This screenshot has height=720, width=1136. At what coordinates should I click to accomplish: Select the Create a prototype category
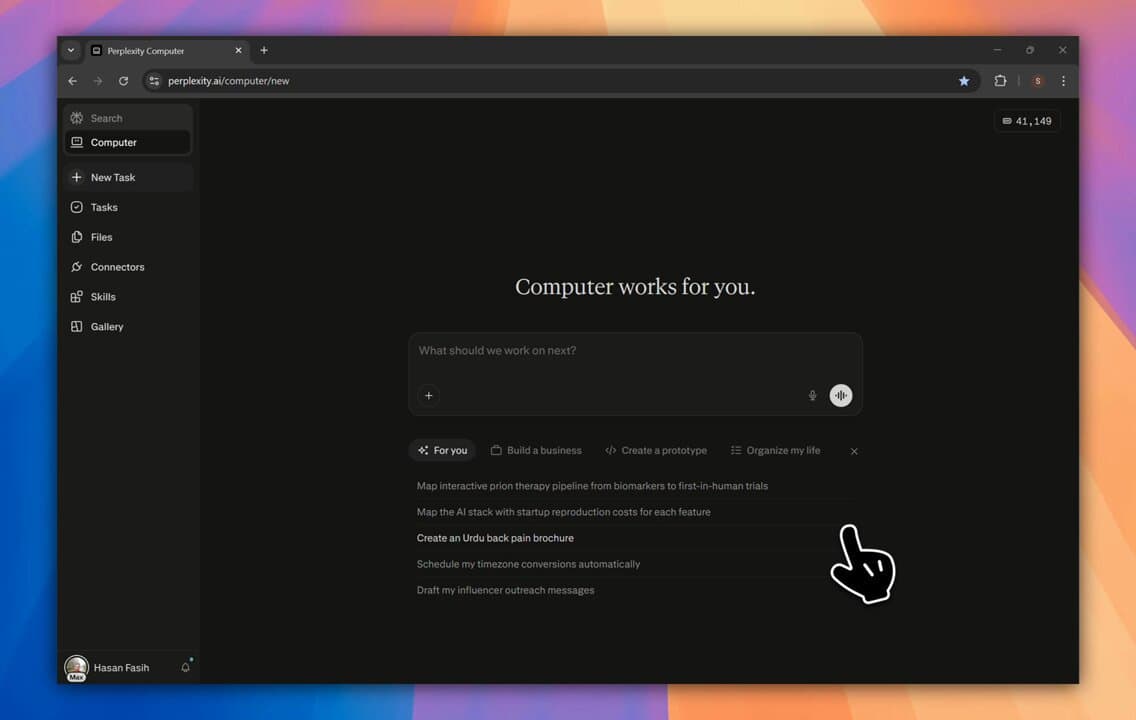pos(656,450)
